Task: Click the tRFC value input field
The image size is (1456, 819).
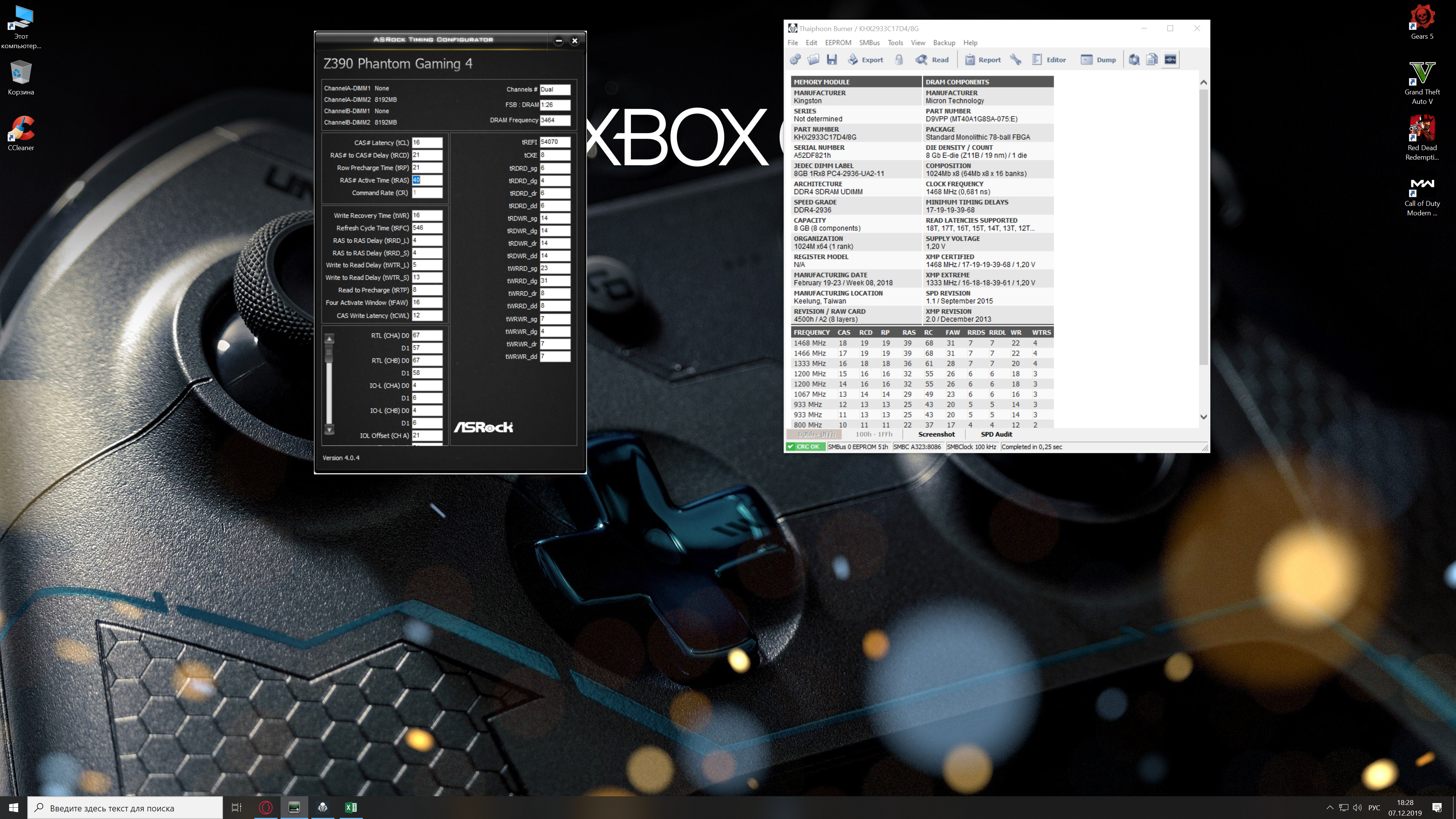Action: pyautogui.click(x=427, y=228)
